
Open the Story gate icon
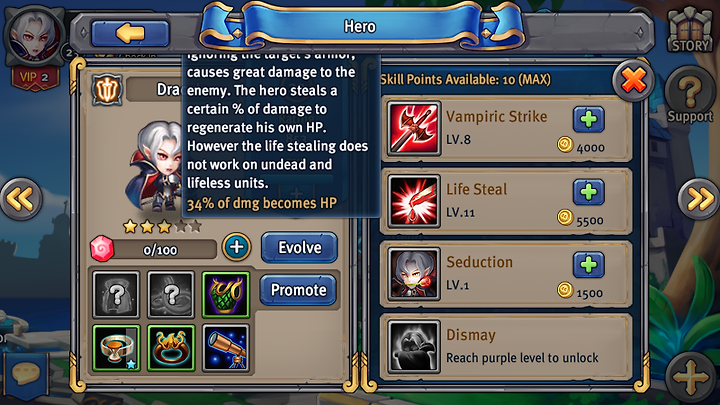click(x=690, y=29)
